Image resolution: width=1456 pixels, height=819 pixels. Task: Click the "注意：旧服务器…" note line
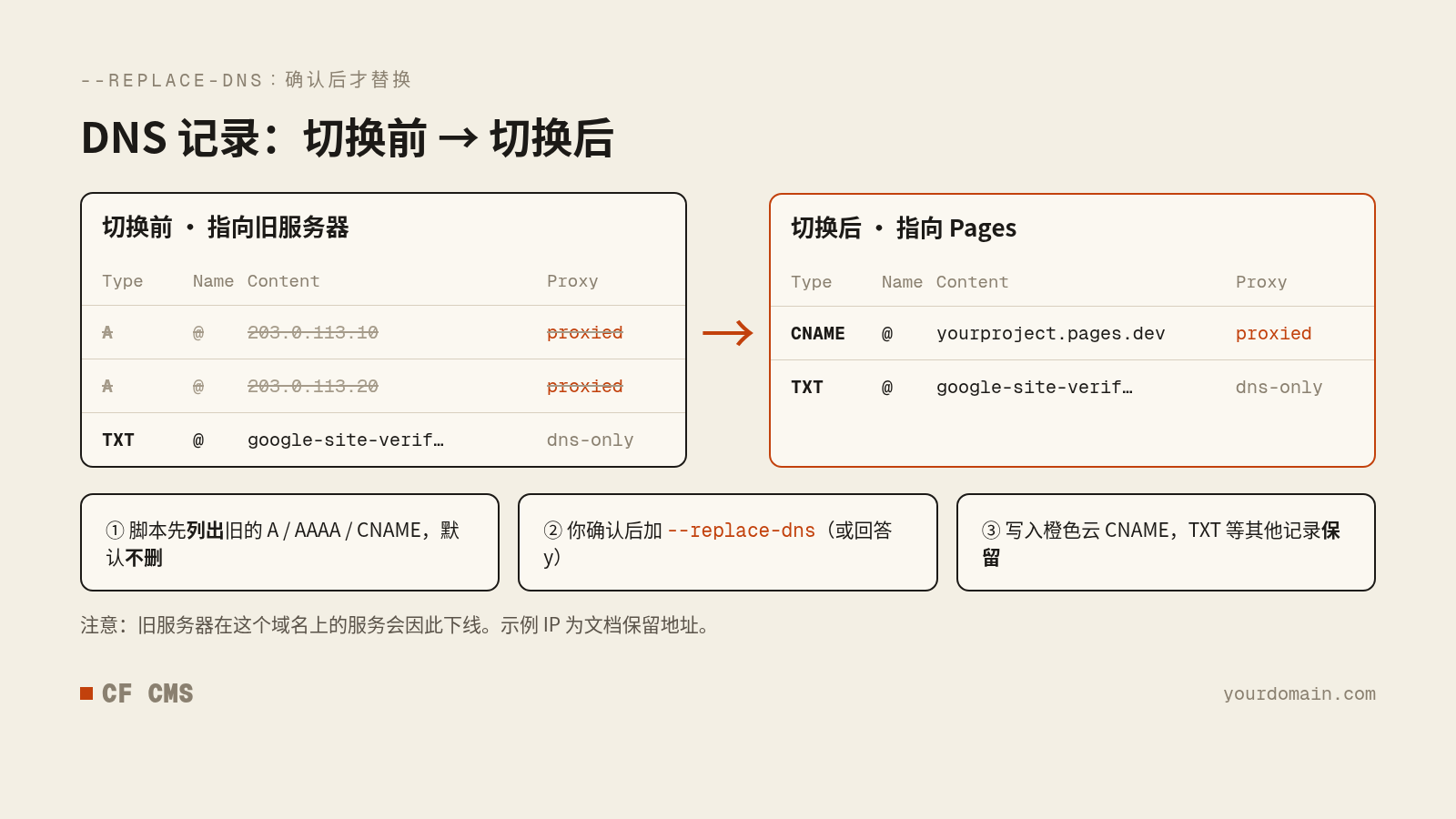396,625
